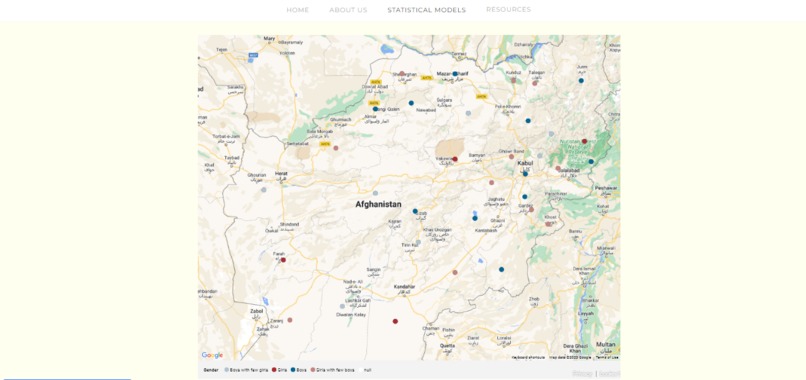This screenshot has height=380, width=806.
Task: Open the RESOURCES navigation link
Action: tap(508, 9)
